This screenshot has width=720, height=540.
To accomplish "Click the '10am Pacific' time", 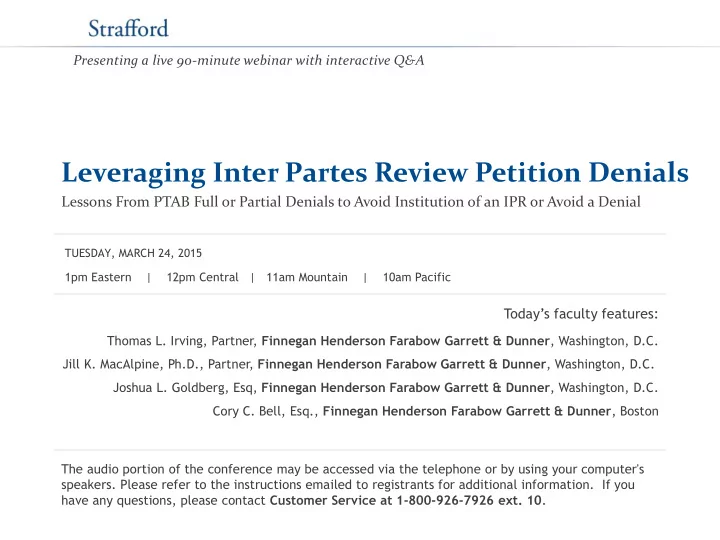I will 417,277.
